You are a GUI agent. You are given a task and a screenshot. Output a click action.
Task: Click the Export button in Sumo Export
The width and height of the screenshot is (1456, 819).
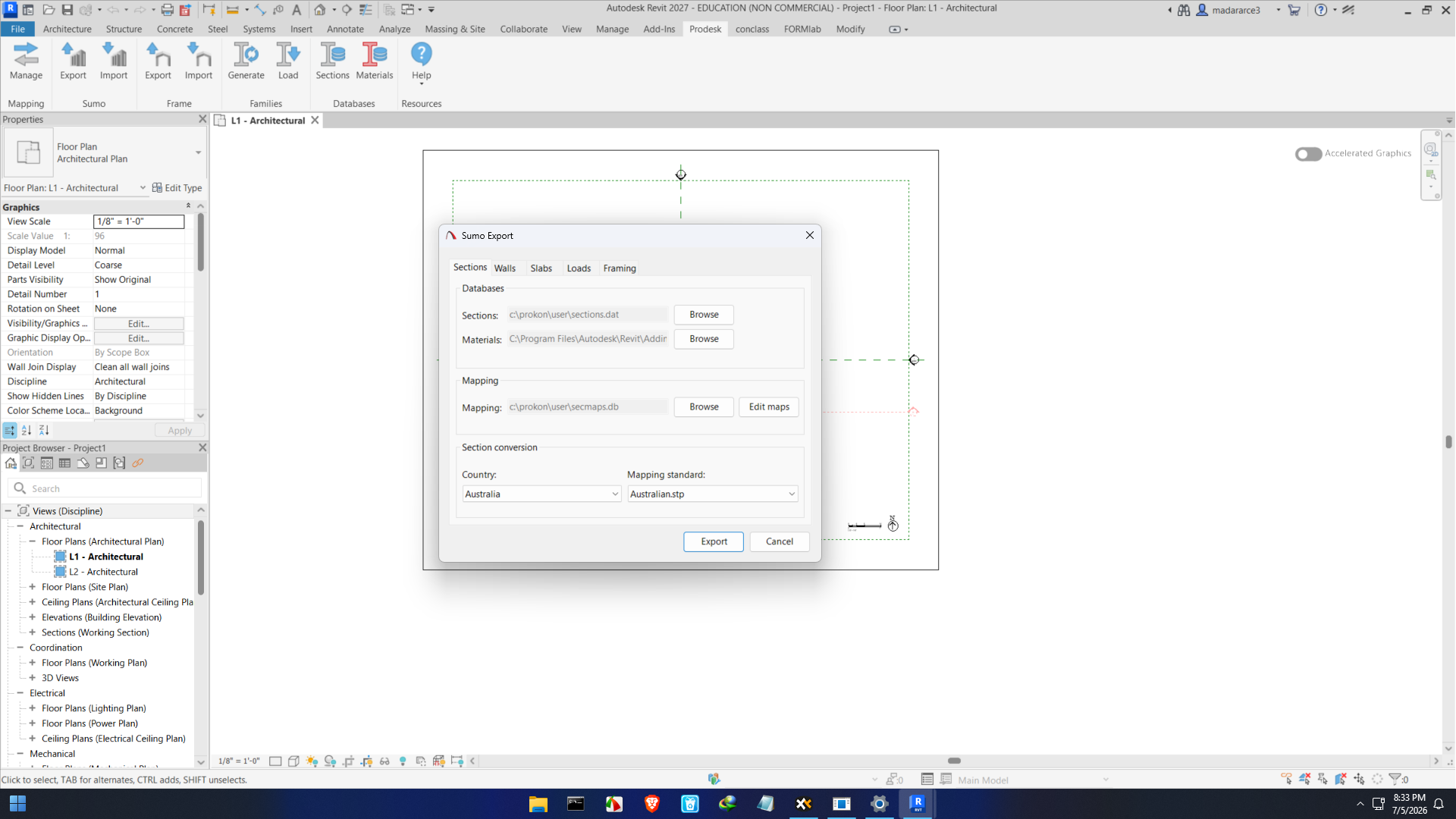click(x=714, y=541)
